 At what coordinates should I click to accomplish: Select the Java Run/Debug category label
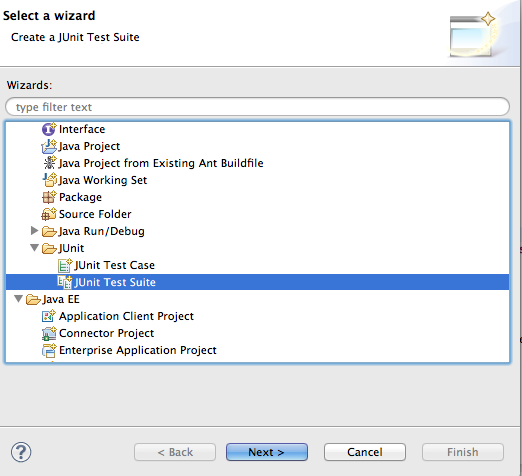coord(101,231)
